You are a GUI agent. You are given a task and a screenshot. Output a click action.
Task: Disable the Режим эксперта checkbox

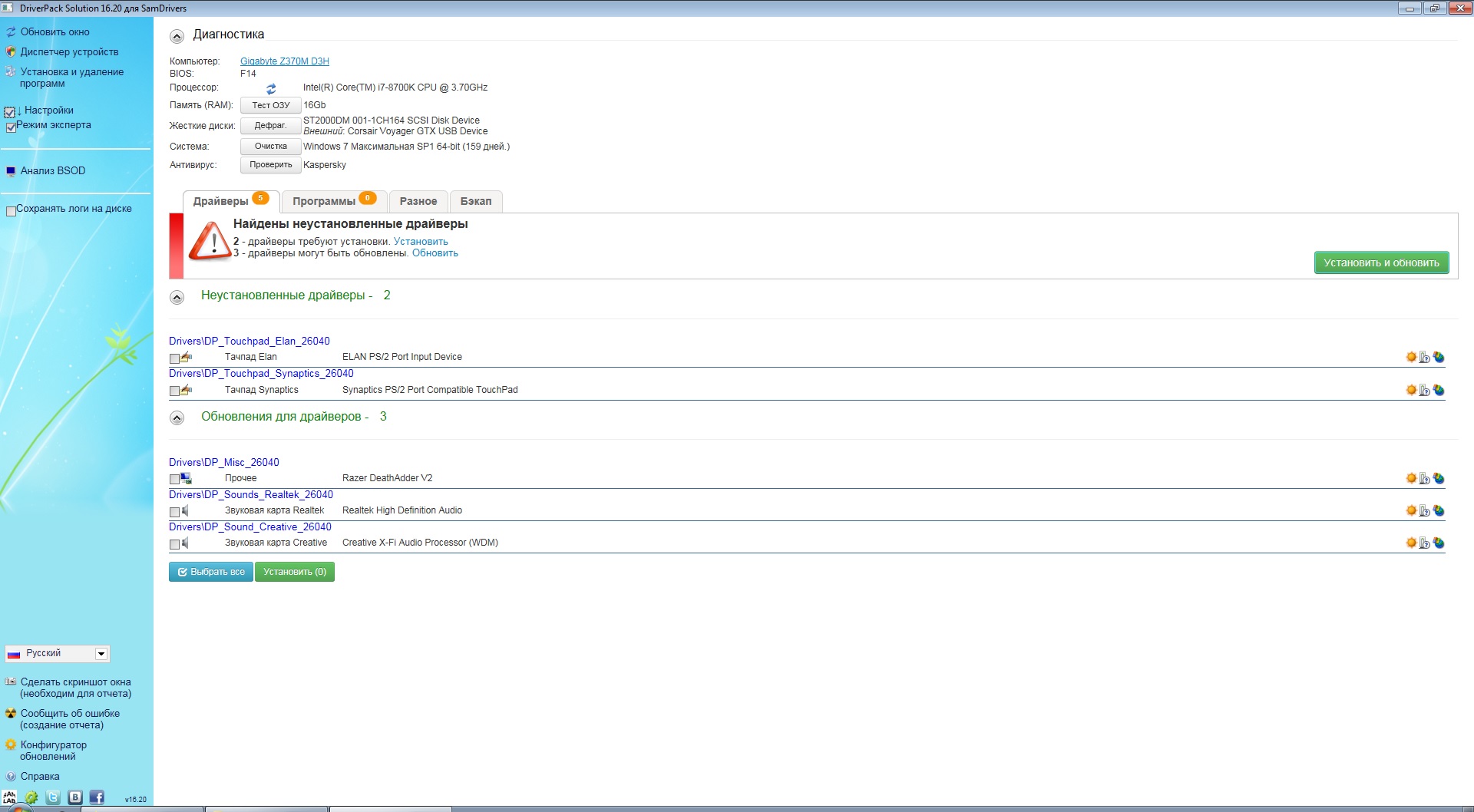coord(11,127)
